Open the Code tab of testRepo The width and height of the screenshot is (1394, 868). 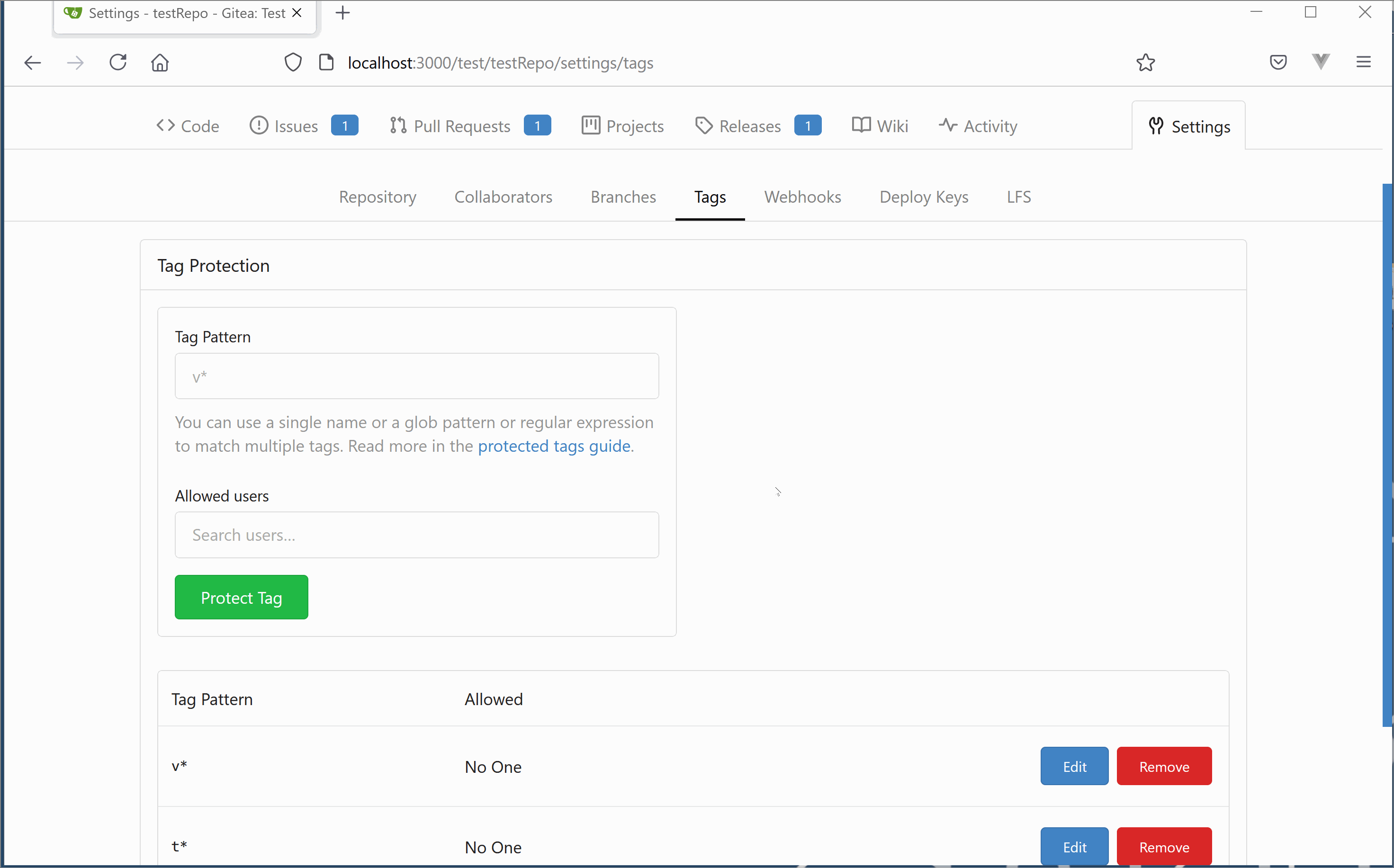(188, 125)
